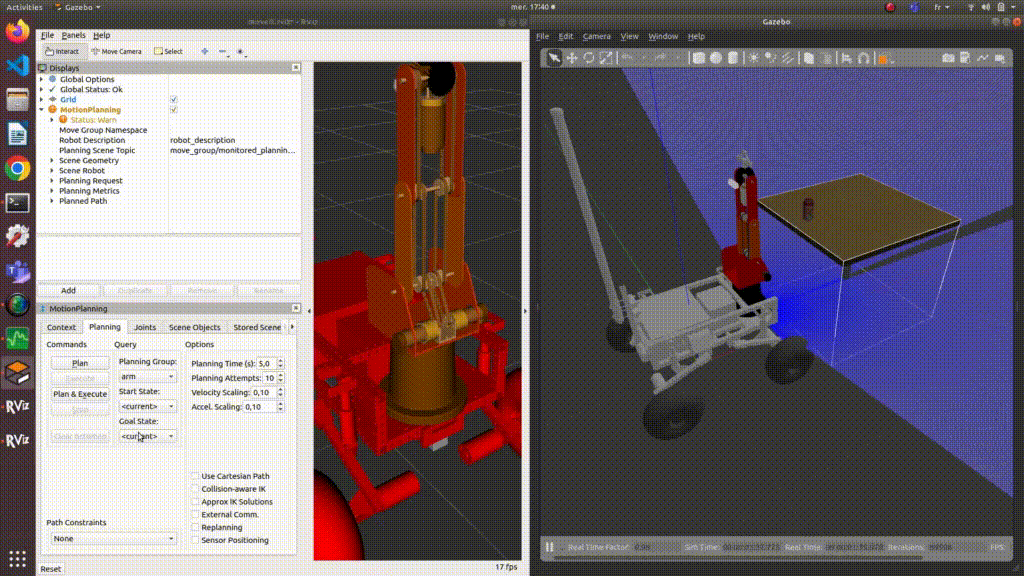
Task: Click the Plan button
Action: pyautogui.click(x=80, y=363)
